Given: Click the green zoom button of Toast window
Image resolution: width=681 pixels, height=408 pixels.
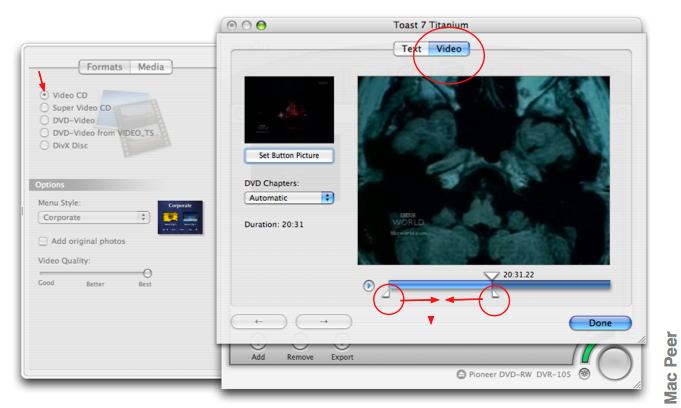Looking at the screenshot, I should [261, 26].
